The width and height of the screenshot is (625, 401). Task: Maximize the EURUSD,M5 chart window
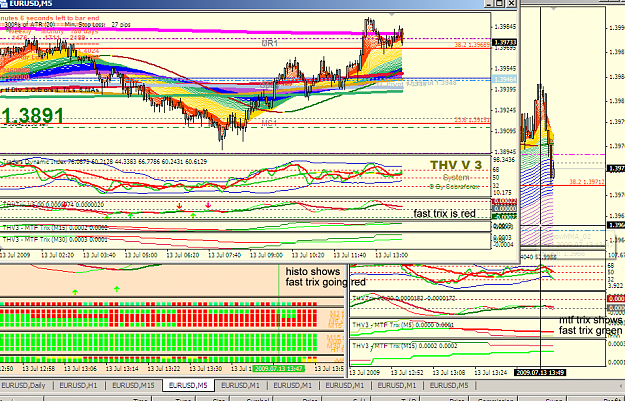[501, 4]
